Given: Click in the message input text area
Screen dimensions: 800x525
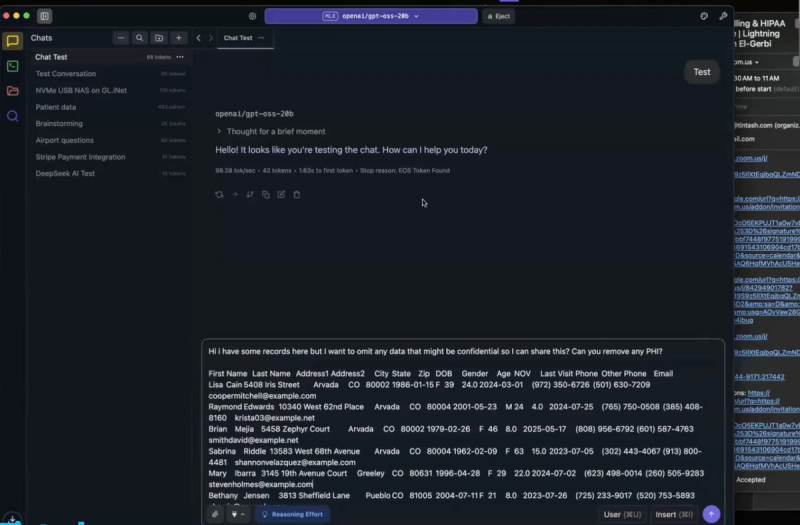Looking at the screenshot, I should pyautogui.click(x=463, y=423).
